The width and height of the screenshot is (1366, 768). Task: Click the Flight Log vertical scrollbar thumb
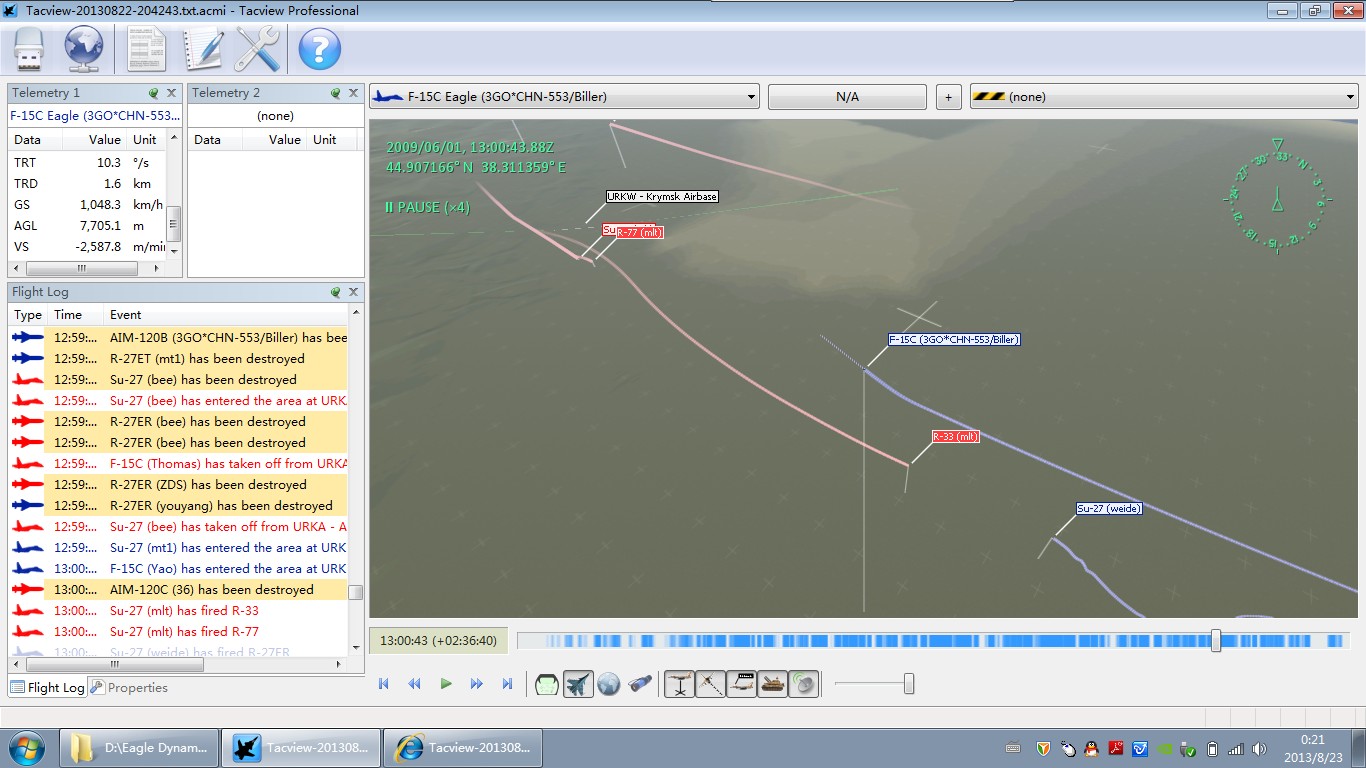[x=355, y=592]
